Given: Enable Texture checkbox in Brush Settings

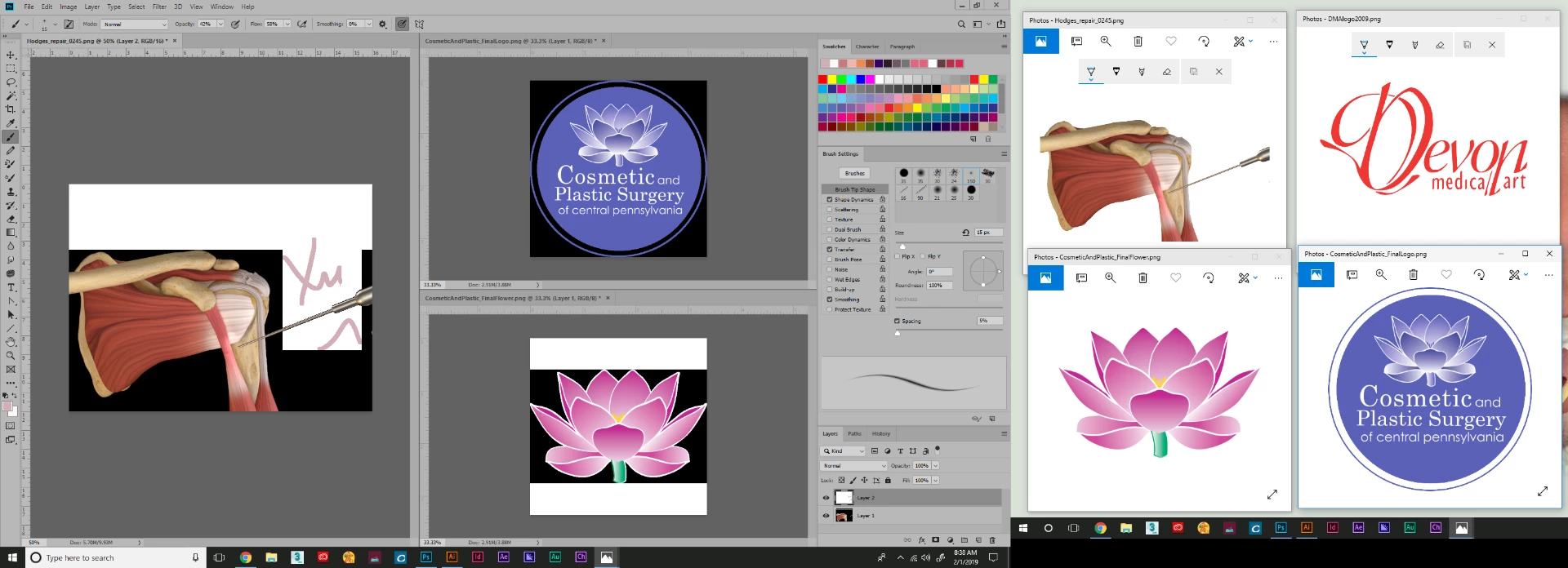Looking at the screenshot, I should pos(829,220).
